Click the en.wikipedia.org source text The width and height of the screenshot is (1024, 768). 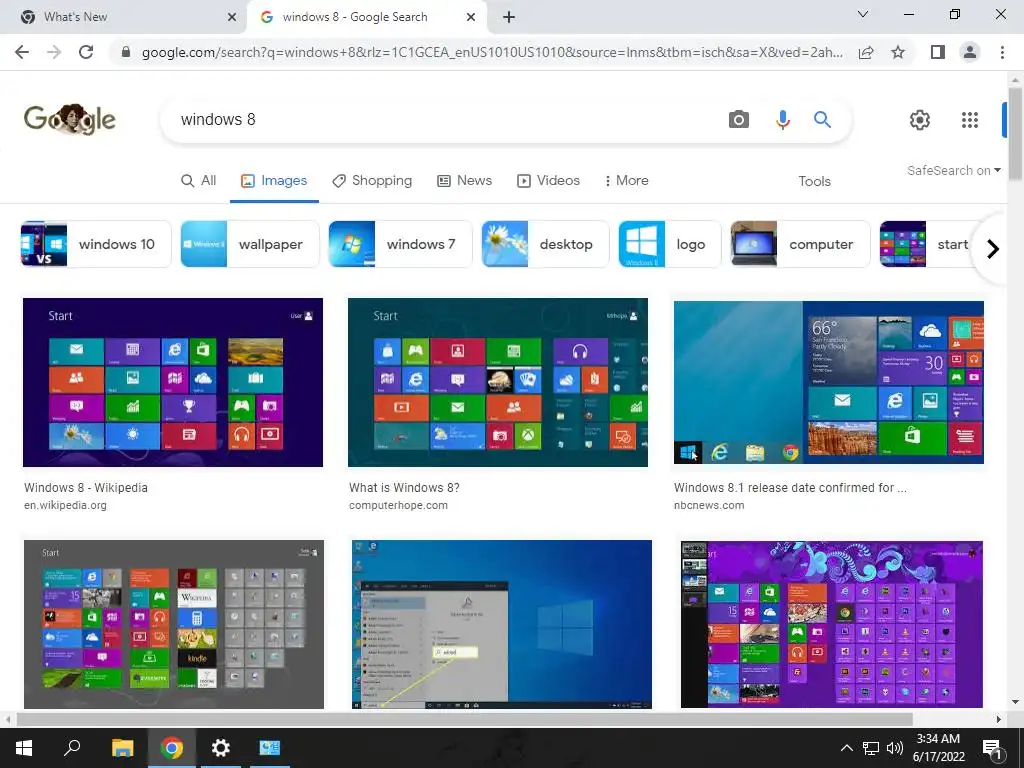[65, 505]
